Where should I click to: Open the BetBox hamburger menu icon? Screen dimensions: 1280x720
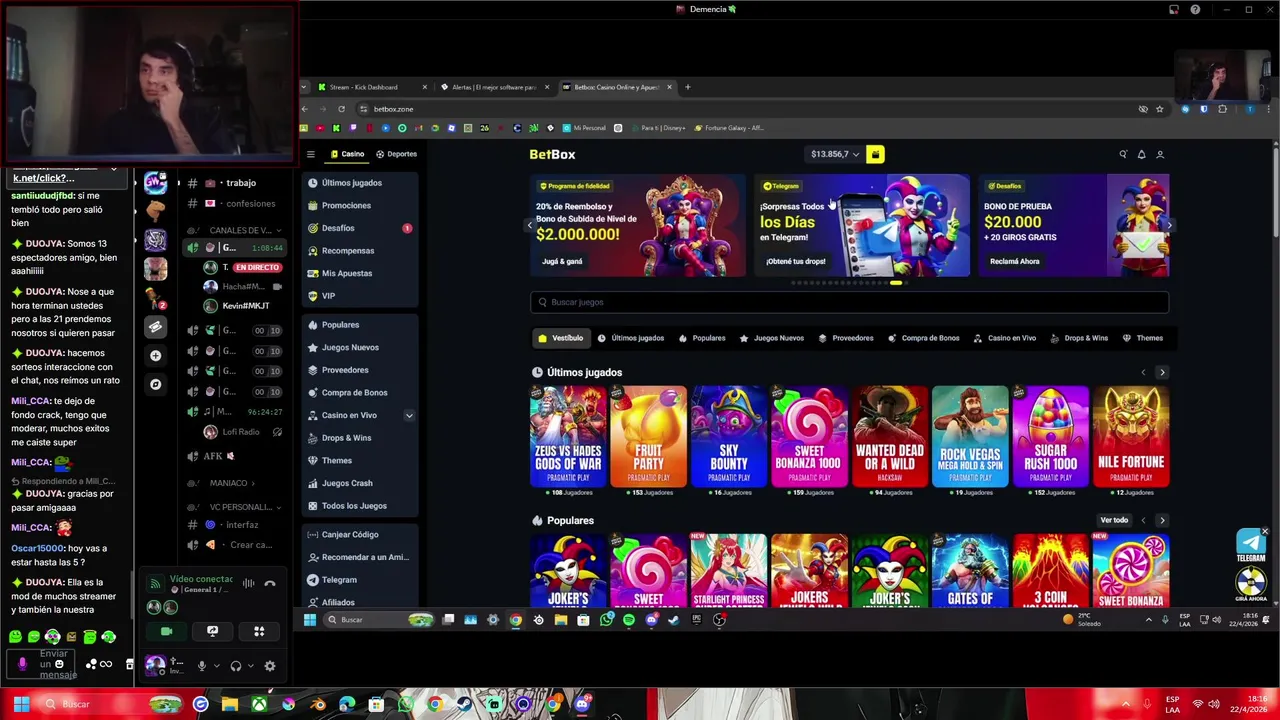click(311, 154)
